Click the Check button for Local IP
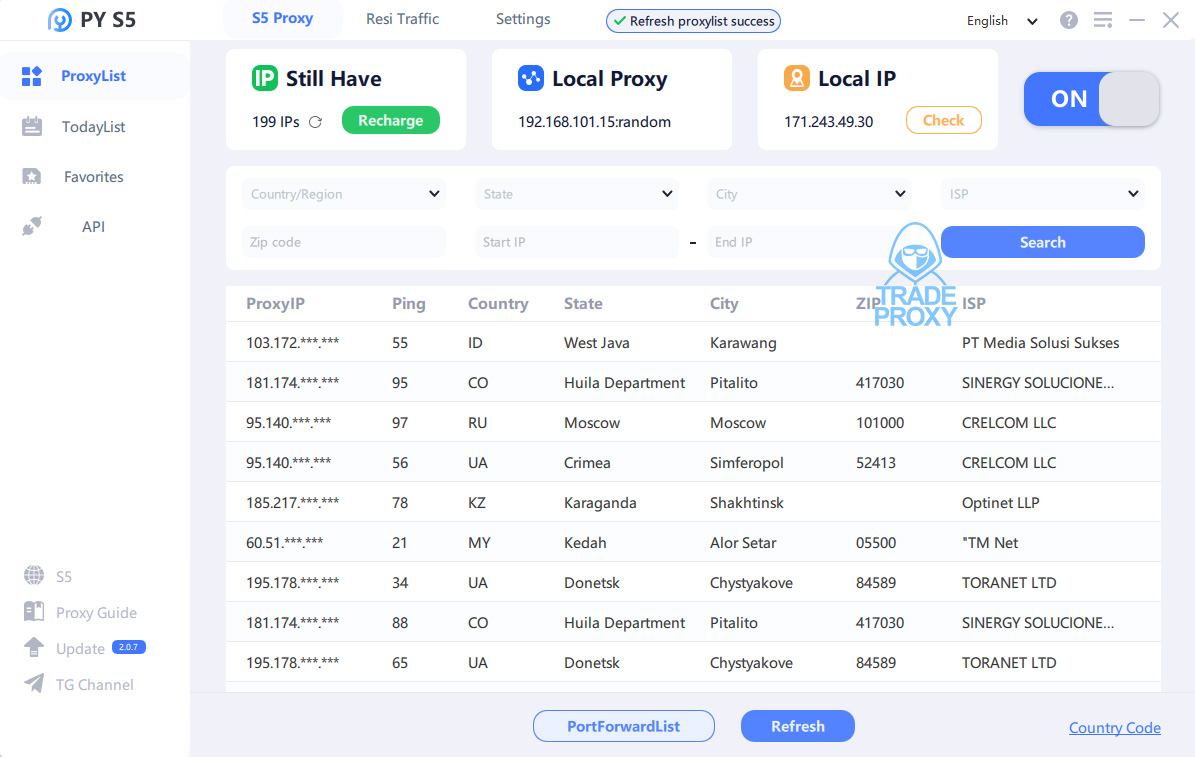This screenshot has width=1195, height=757. [x=944, y=120]
